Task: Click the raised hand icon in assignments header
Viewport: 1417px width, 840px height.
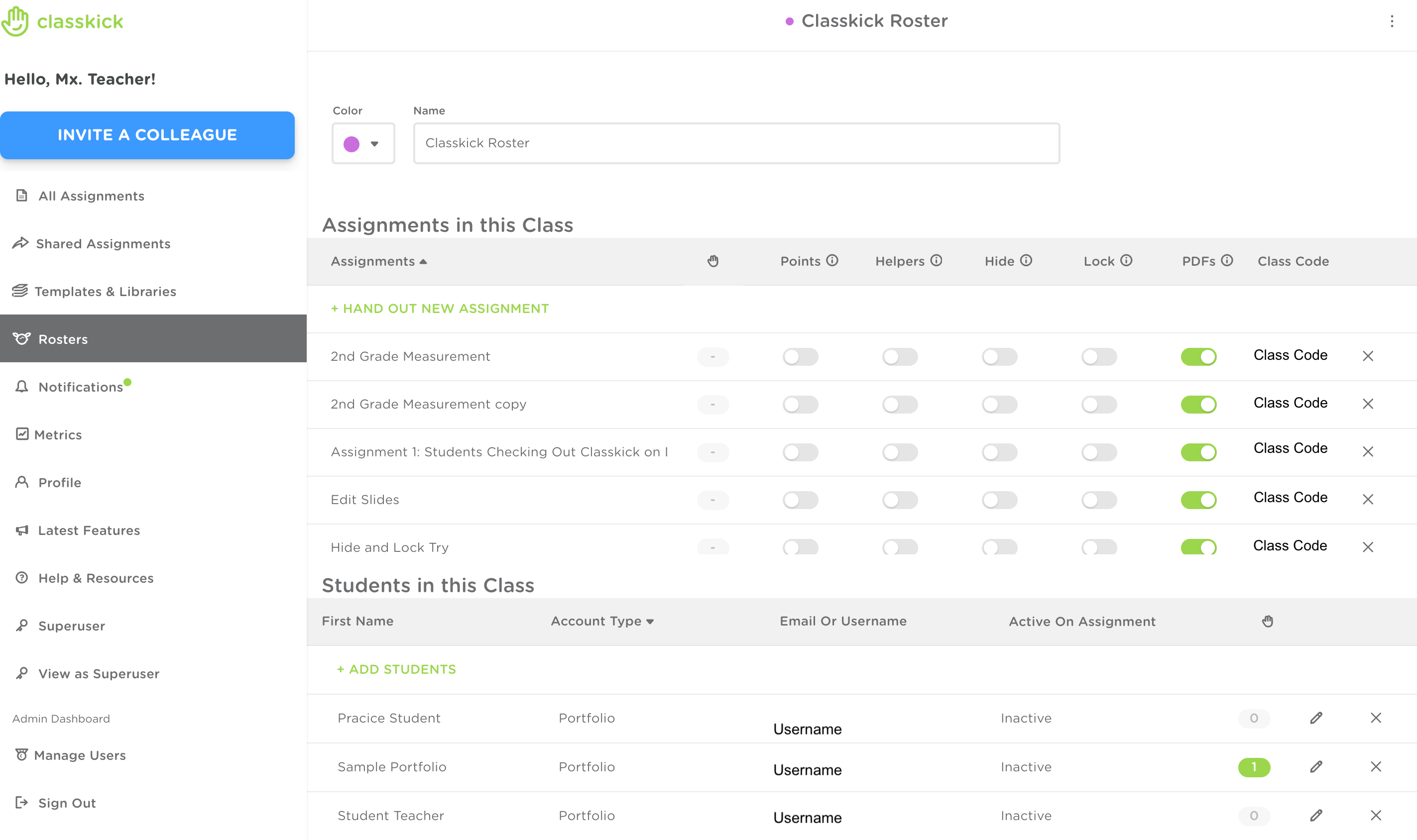Action: coord(713,261)
